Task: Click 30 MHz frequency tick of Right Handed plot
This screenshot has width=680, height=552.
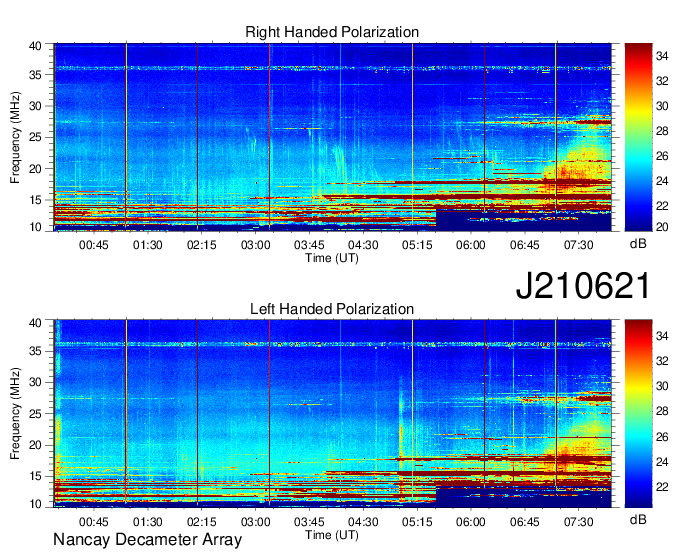Action: tap(35, 106)
